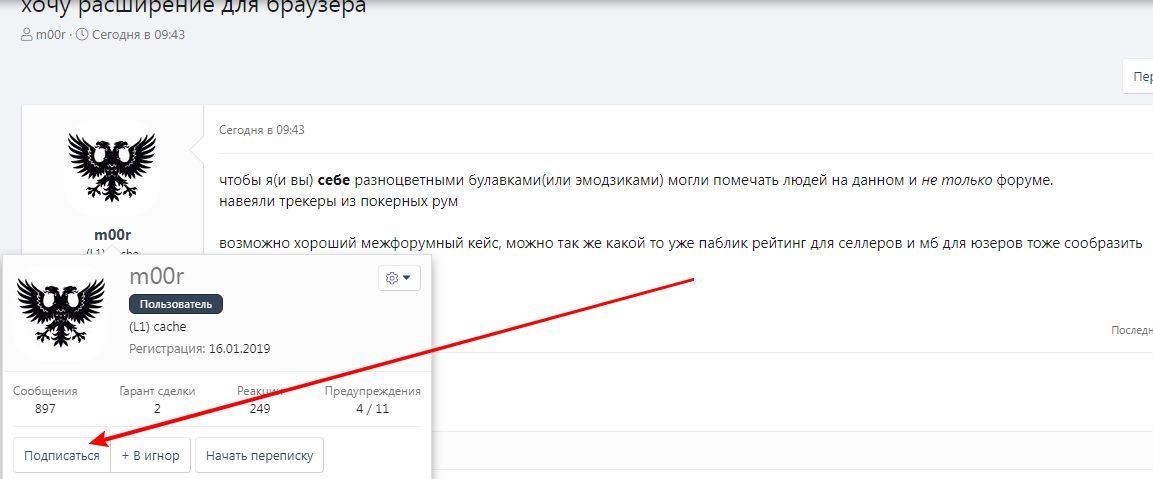Open Реакции count 249
1153x479 pixels.
click(260, 408)
